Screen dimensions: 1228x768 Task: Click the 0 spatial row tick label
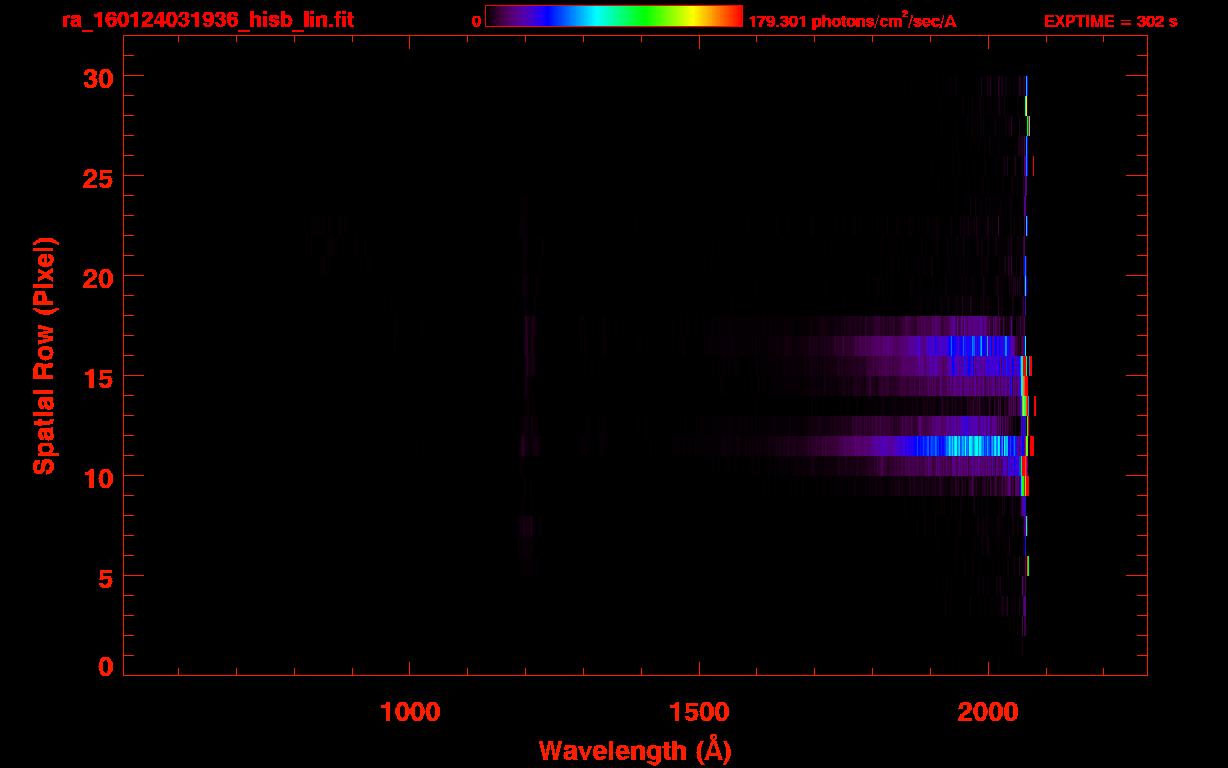(104, 667)
